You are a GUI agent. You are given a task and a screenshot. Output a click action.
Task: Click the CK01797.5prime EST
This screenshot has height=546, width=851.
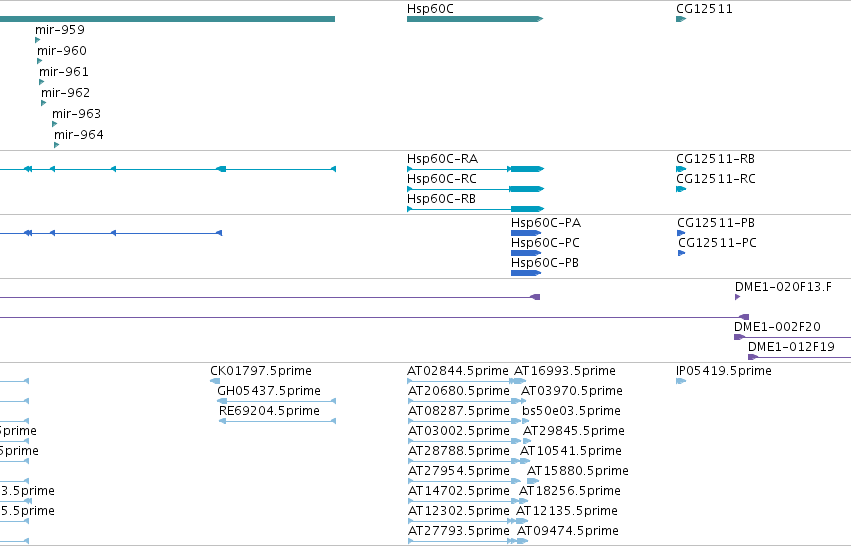pos(215,381)
